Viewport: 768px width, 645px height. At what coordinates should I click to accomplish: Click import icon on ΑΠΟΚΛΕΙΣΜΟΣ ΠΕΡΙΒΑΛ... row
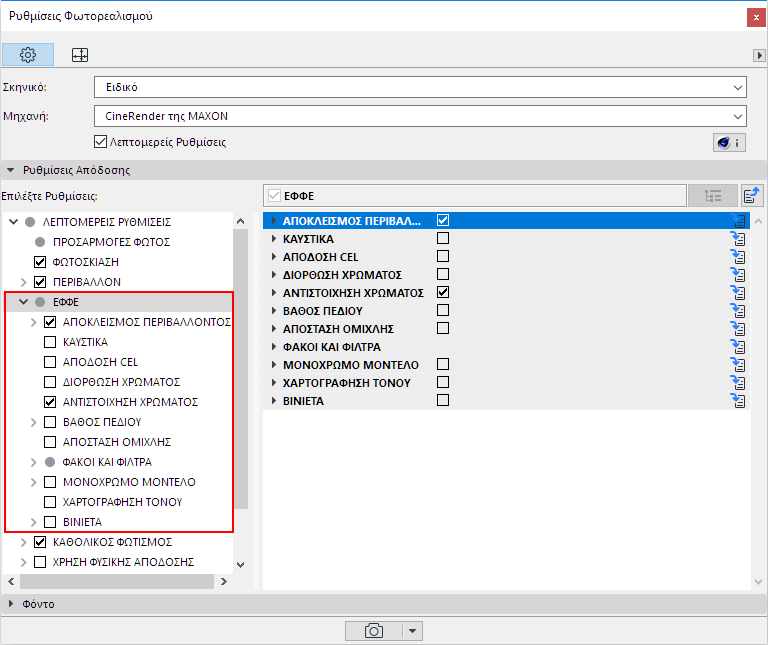coord(738,220)
